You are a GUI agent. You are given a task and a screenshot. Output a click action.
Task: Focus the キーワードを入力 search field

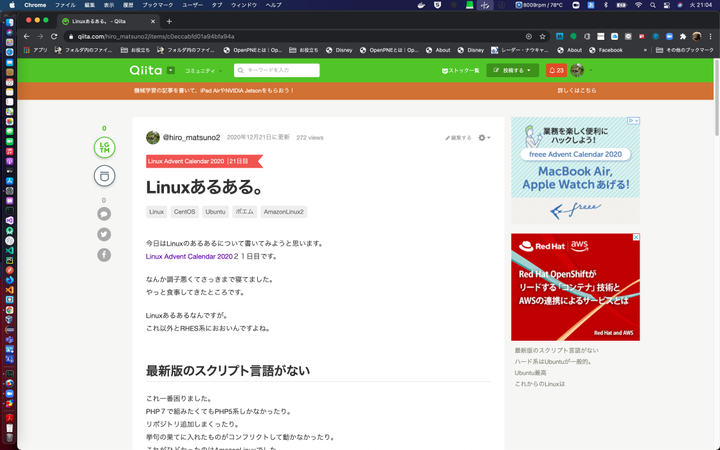coord(277,70)
